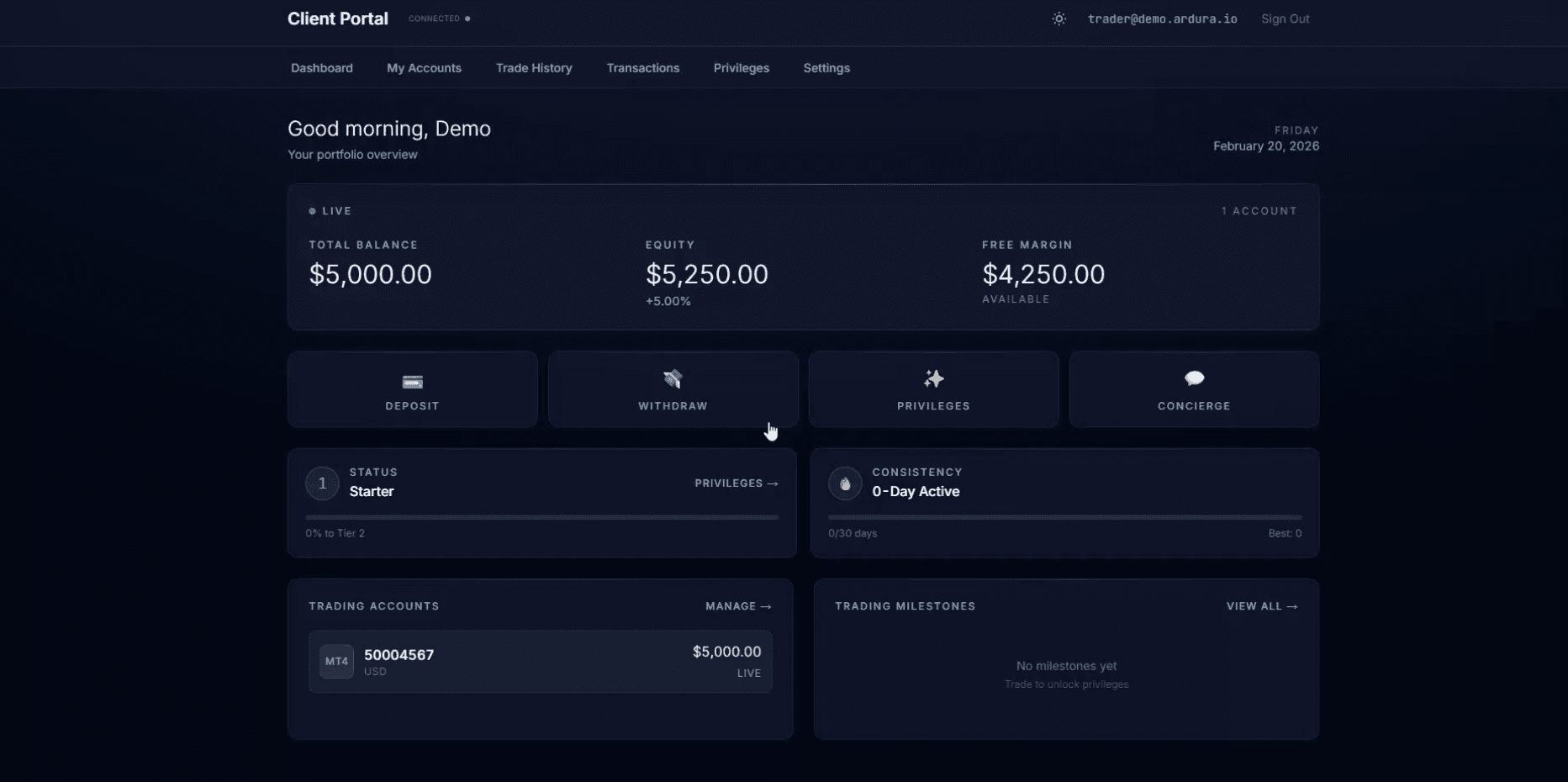Go to My Accounts tab

click(424, 68)
